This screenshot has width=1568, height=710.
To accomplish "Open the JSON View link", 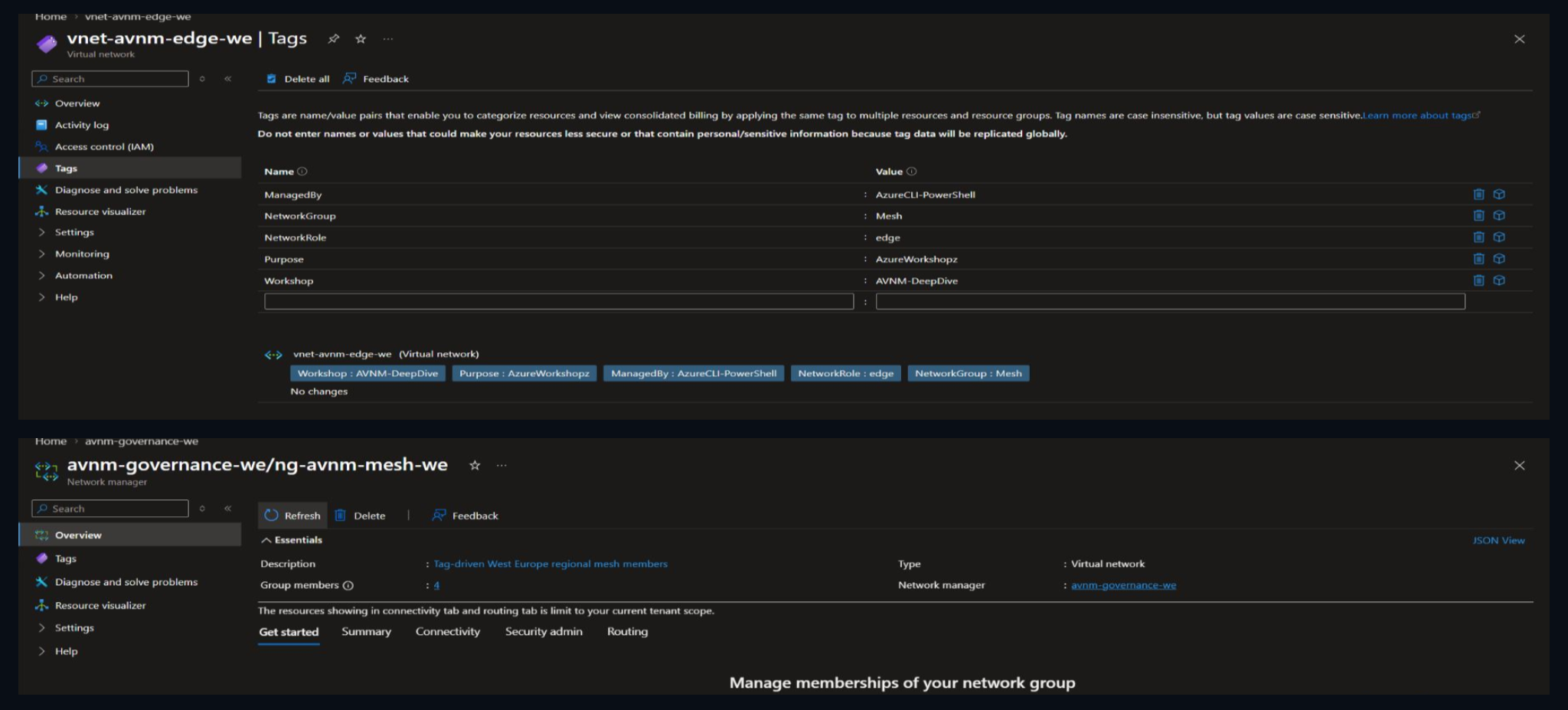I will (x=1498, y=541).
